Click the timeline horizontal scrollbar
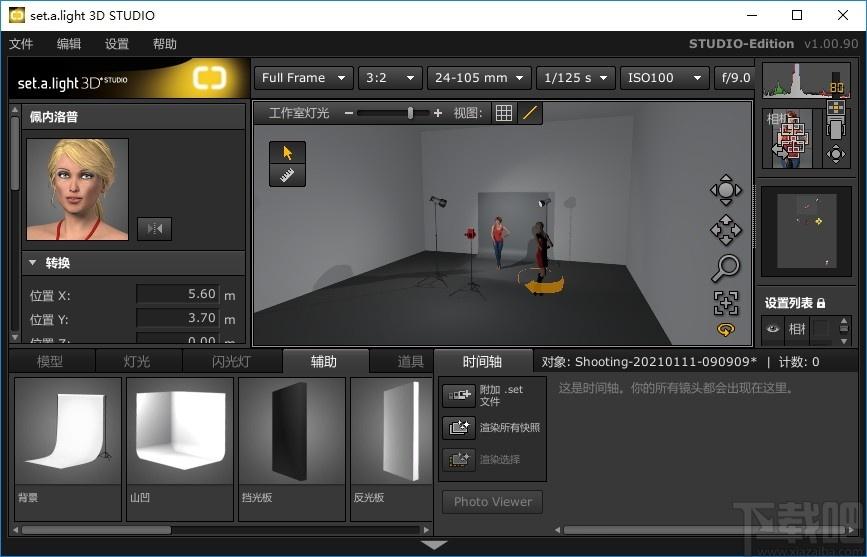 [x=705, y=530]
